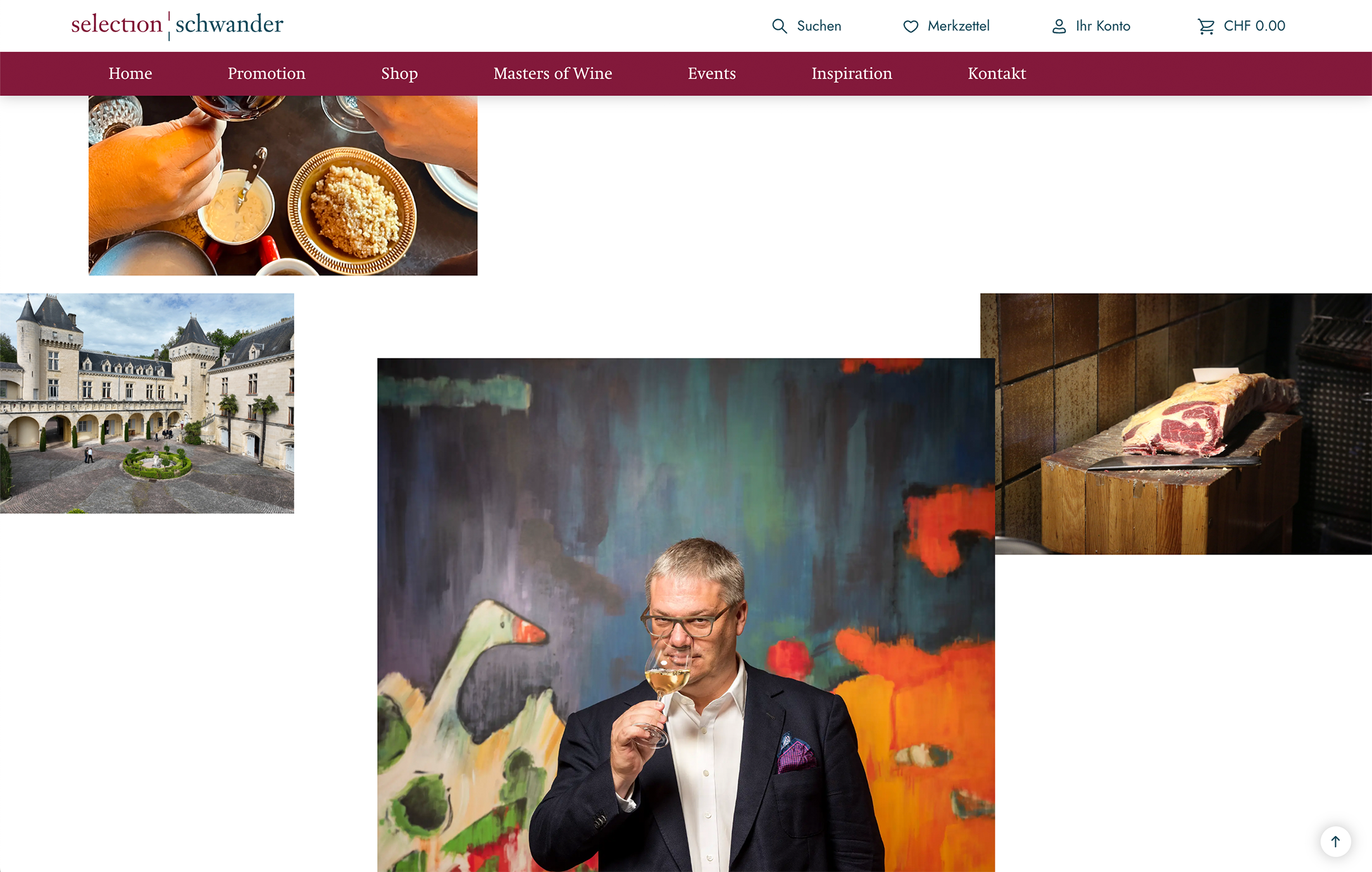This screenshot has height=872, width=1372.
Task: Click the heart Merkzettel icon
Action: click(911, 26)
